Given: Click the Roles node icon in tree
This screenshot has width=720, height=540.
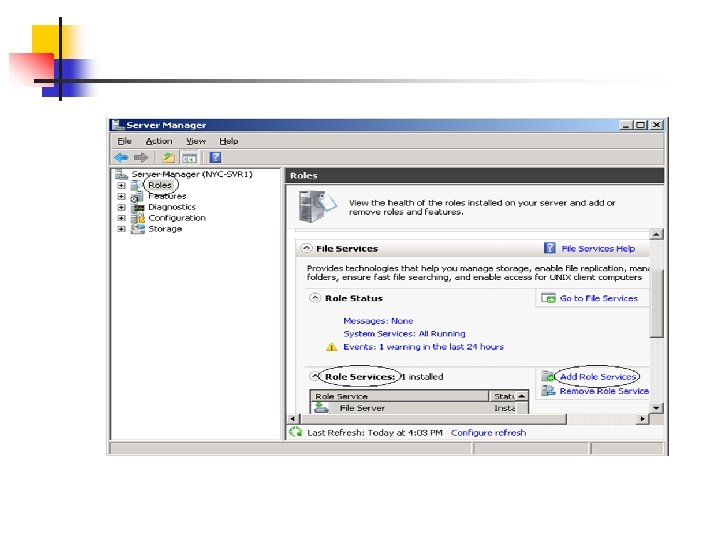Looking at the screenshot, I should 137,186.
